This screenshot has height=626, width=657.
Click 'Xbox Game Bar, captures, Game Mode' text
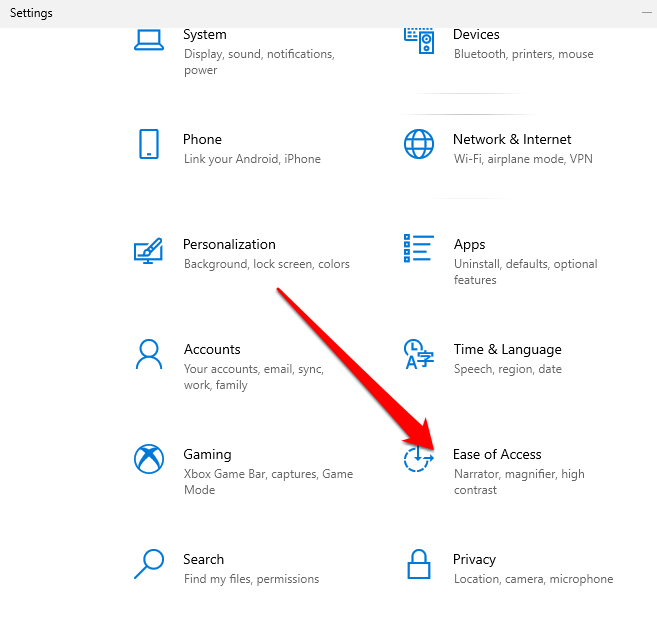click(x=268, y=482)
